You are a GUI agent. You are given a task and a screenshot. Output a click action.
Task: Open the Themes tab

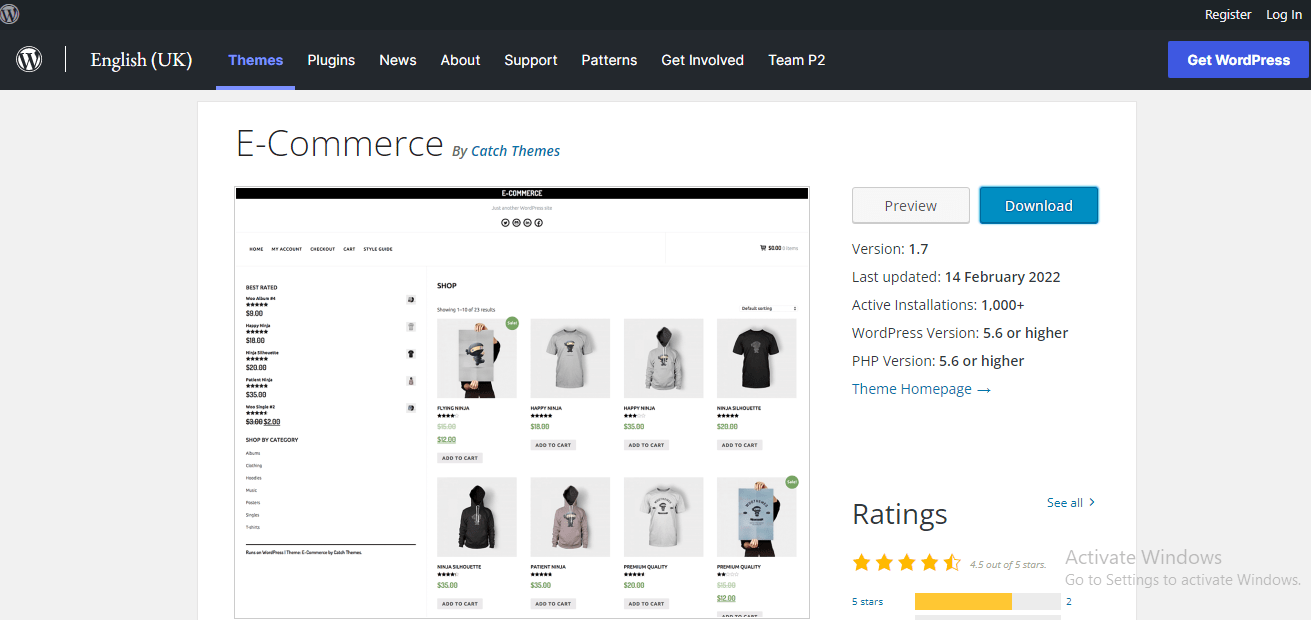pos(255,60)
